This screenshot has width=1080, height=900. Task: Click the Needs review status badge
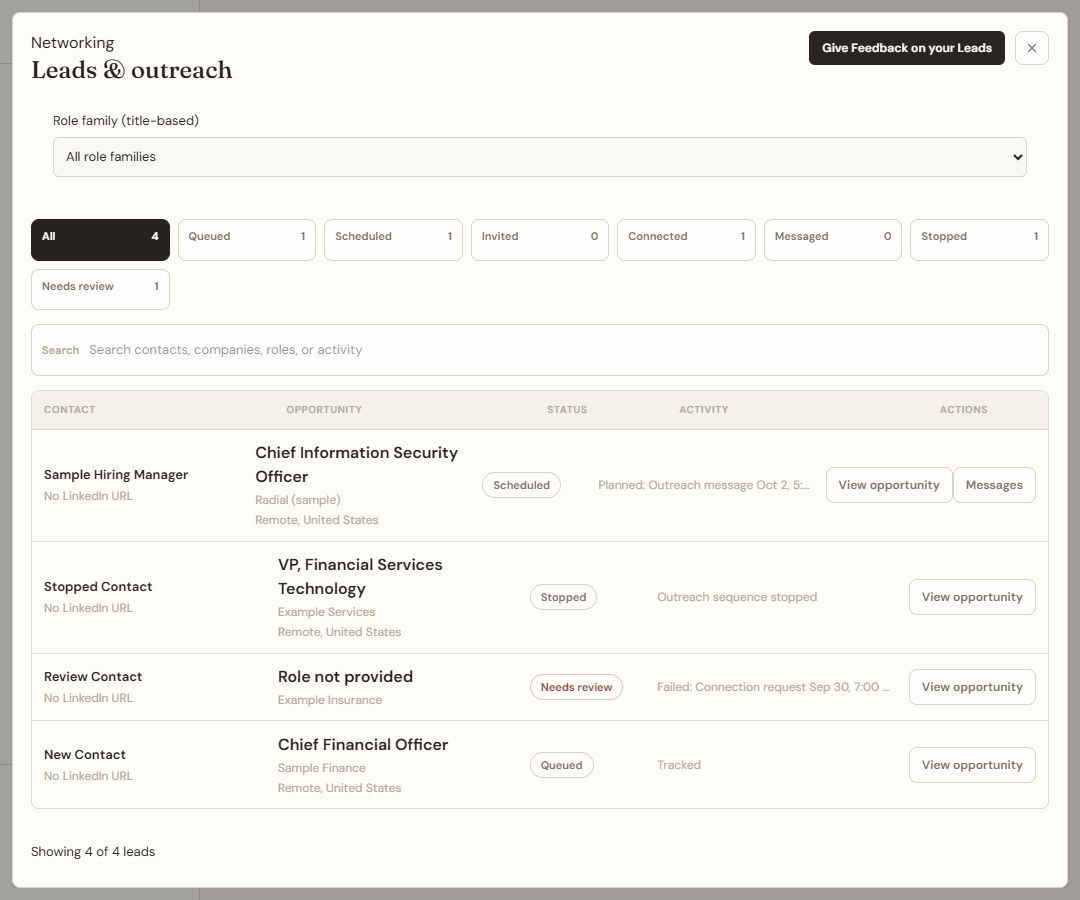click(x=576, y=687)
